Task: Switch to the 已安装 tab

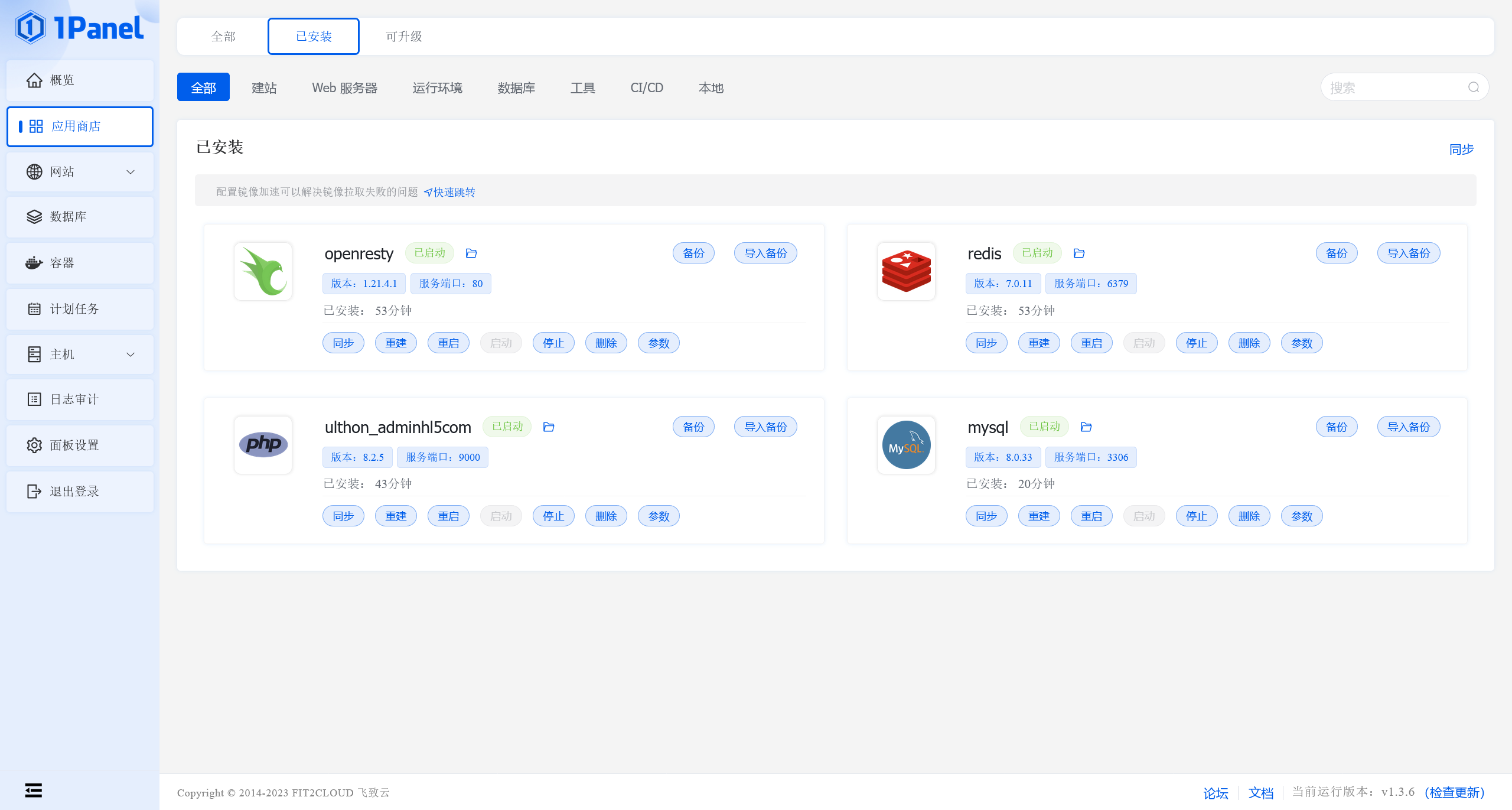Action: (314, 37)
